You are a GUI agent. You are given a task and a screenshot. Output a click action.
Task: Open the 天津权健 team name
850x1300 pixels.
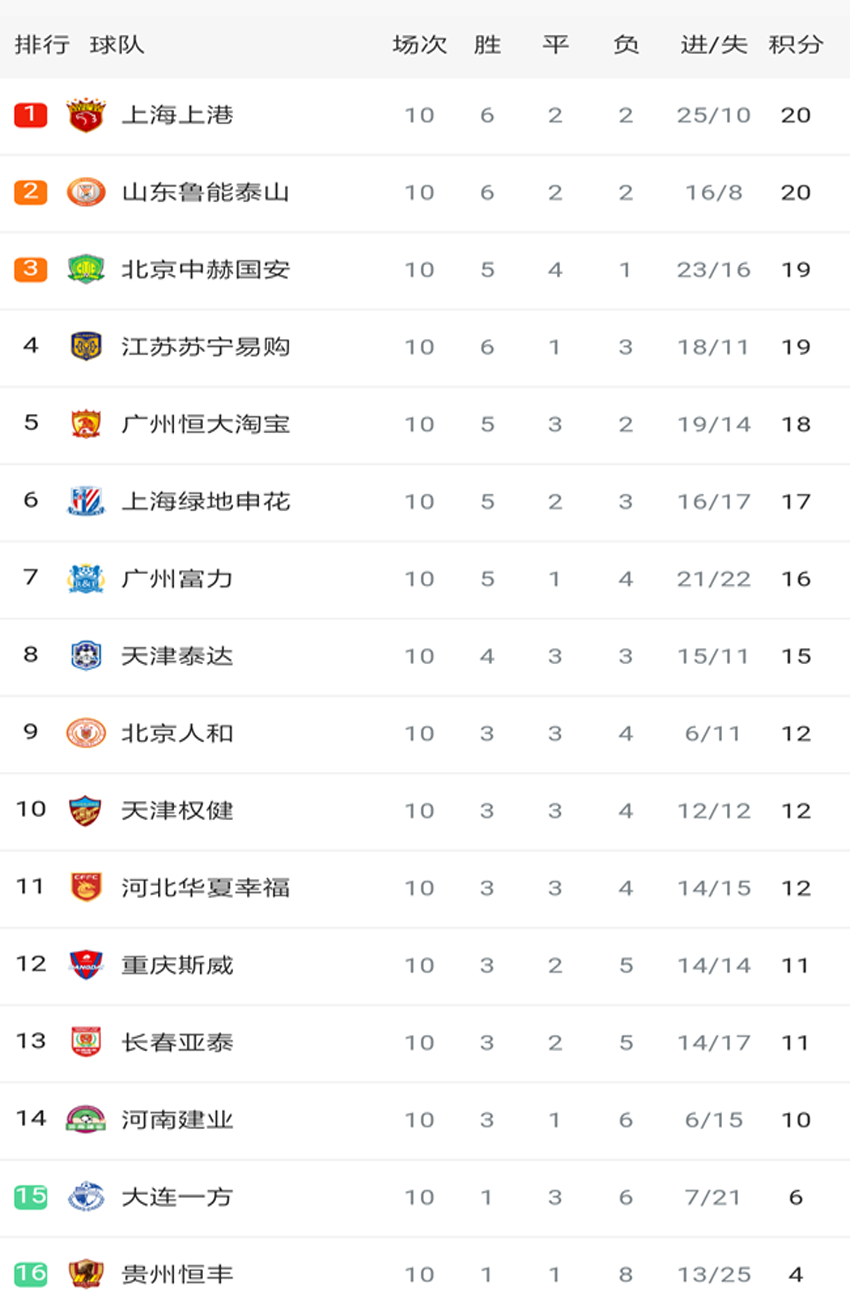pos(177,810)
